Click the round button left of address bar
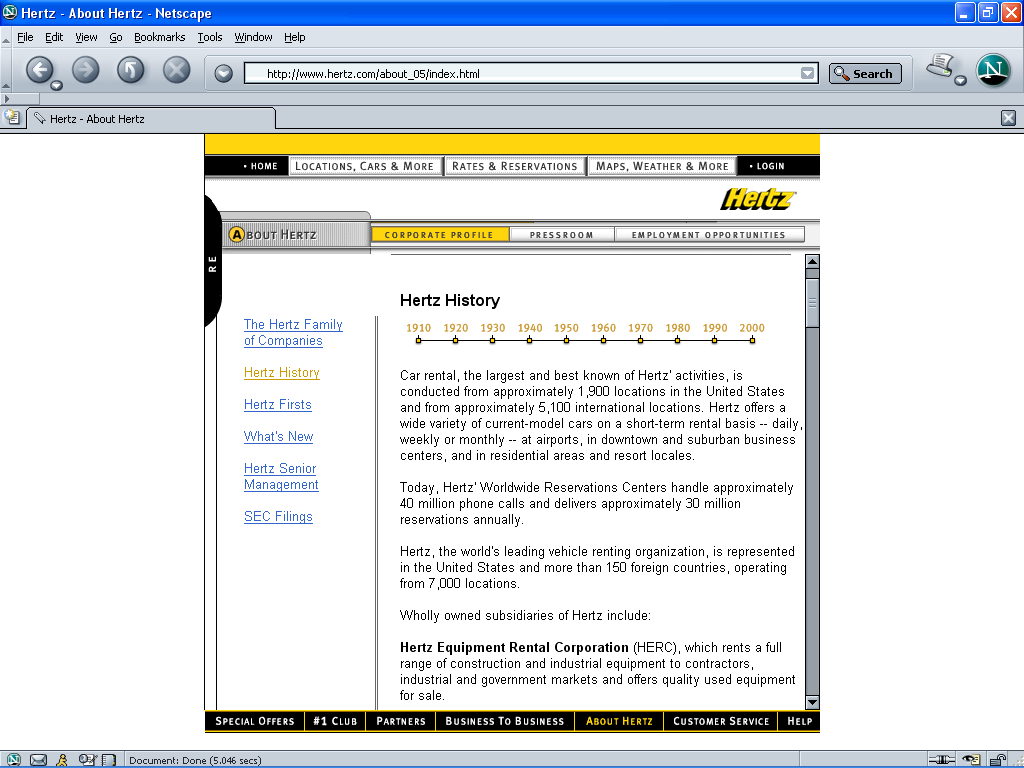 point(223,73)
